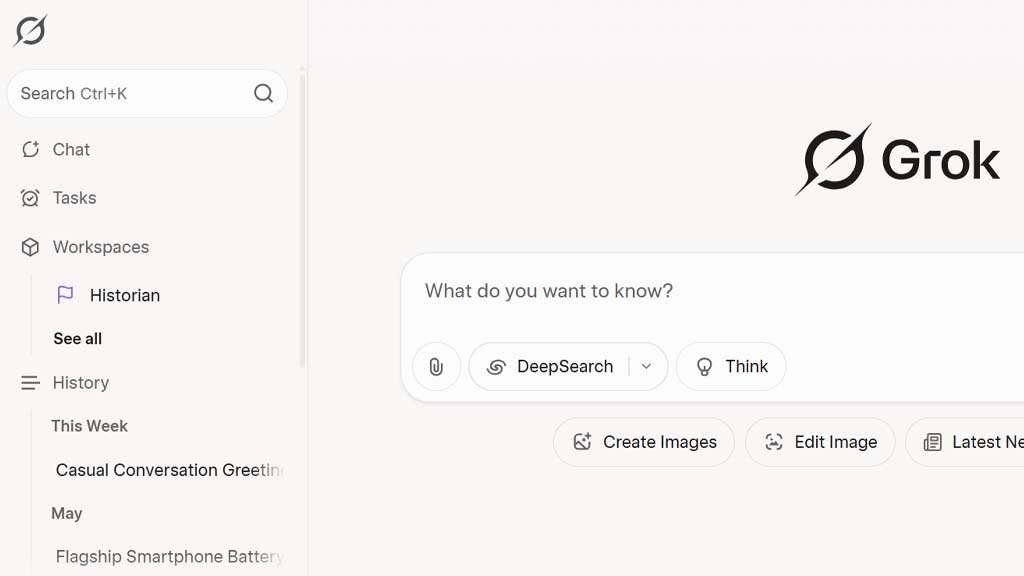Click the sidebar scrollbar
Image resolution: width=1024 pixels, height=576 pixels.
pos(302,219)
